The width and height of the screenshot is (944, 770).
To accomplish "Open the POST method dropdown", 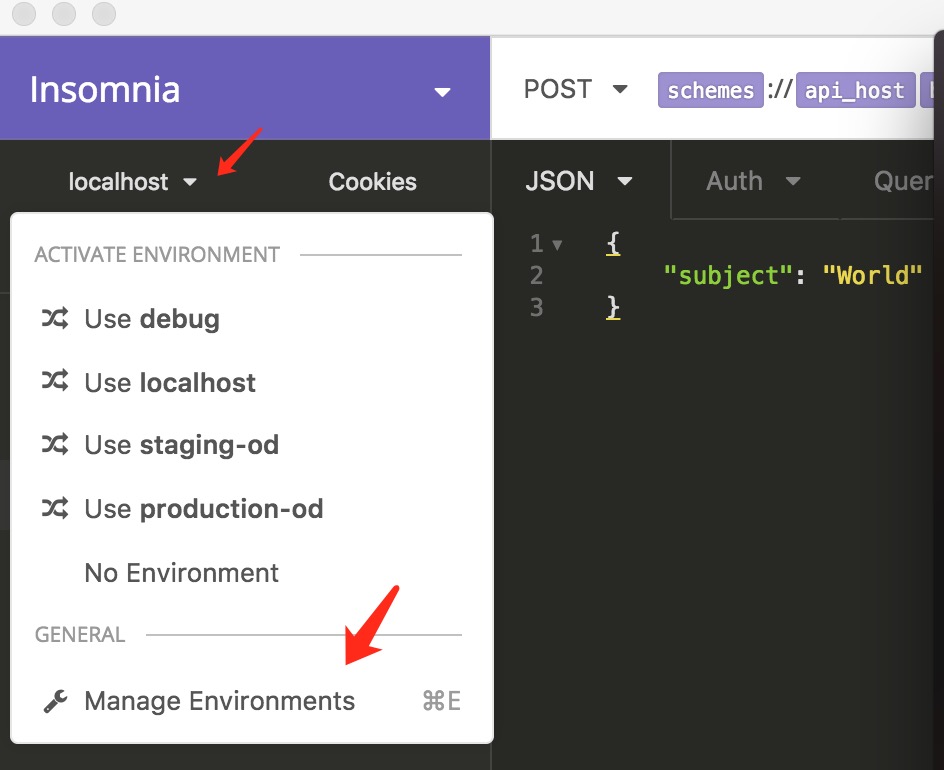I will click(576, 90).
